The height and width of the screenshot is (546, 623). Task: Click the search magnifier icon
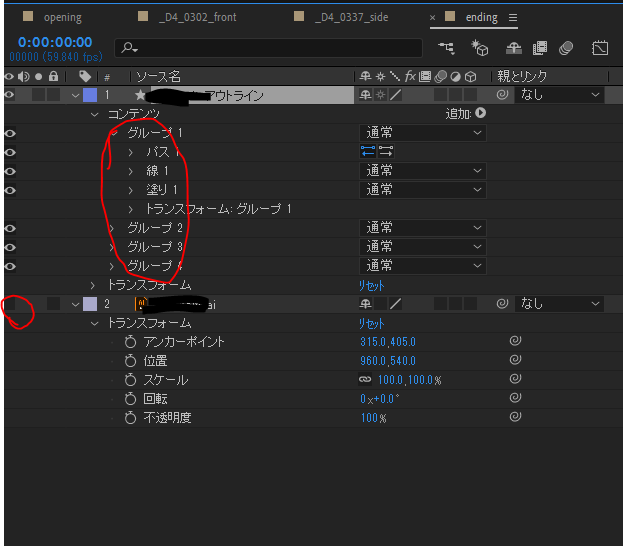tap(129, 48)
